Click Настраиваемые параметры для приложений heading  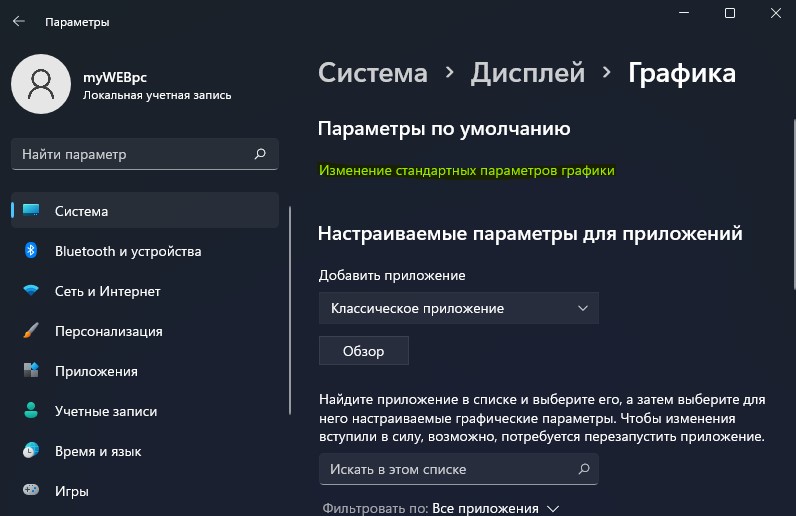point(530,234)
